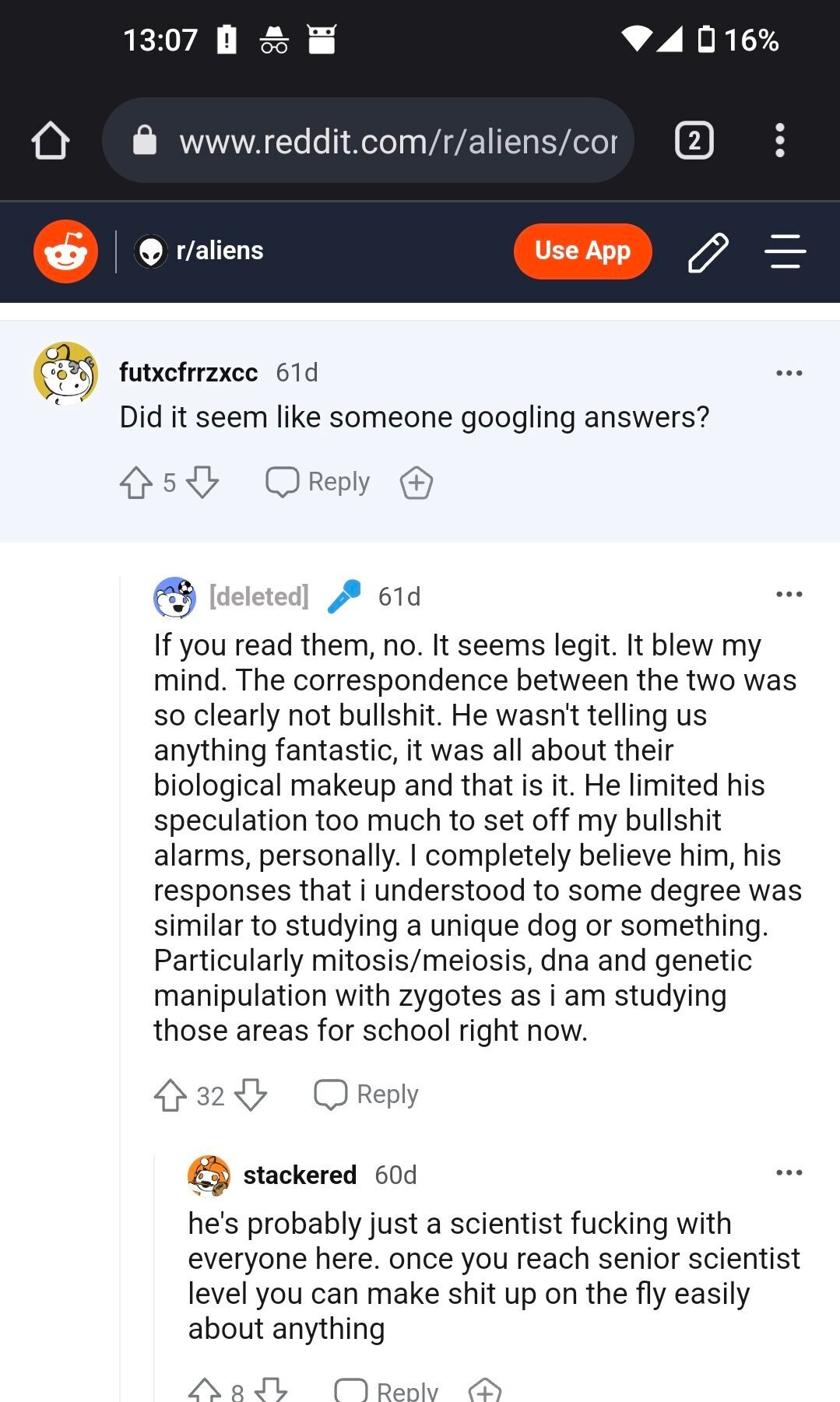Give an award to futxcfrrzxcc's comment

click(416, 483)
